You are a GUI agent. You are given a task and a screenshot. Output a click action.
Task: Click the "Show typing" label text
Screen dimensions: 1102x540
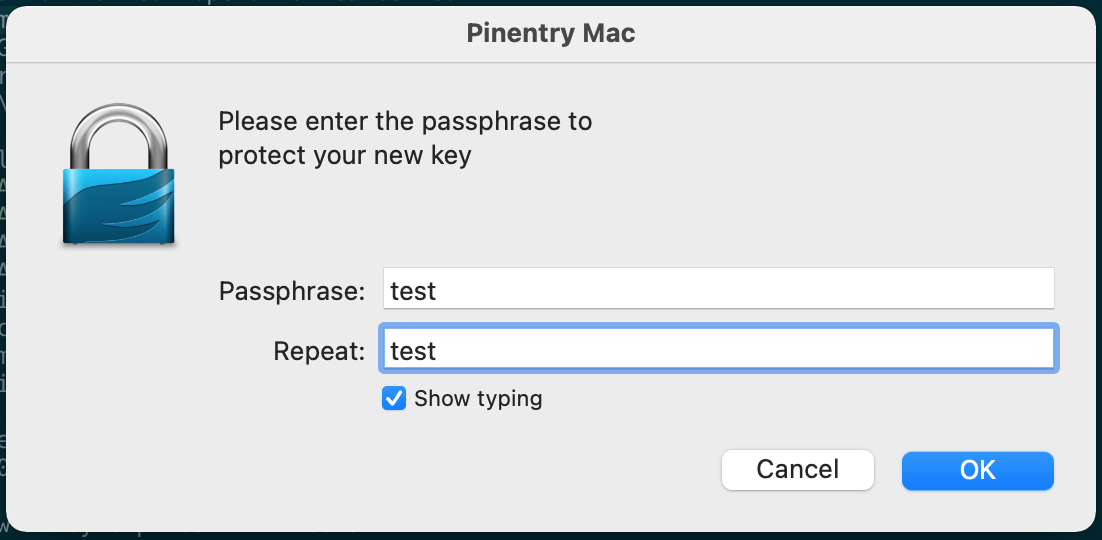(478, 399)
